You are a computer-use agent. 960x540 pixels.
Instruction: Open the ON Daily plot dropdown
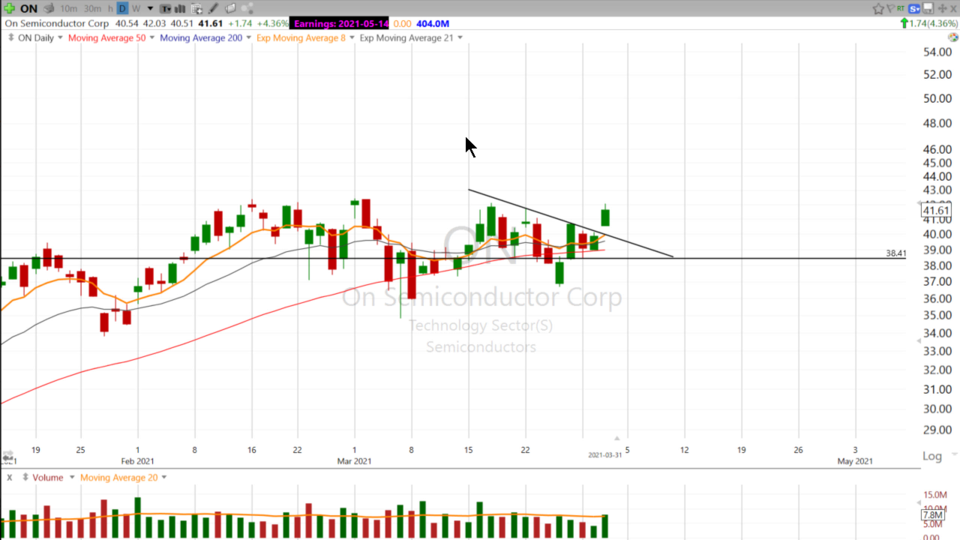[60, 38]
